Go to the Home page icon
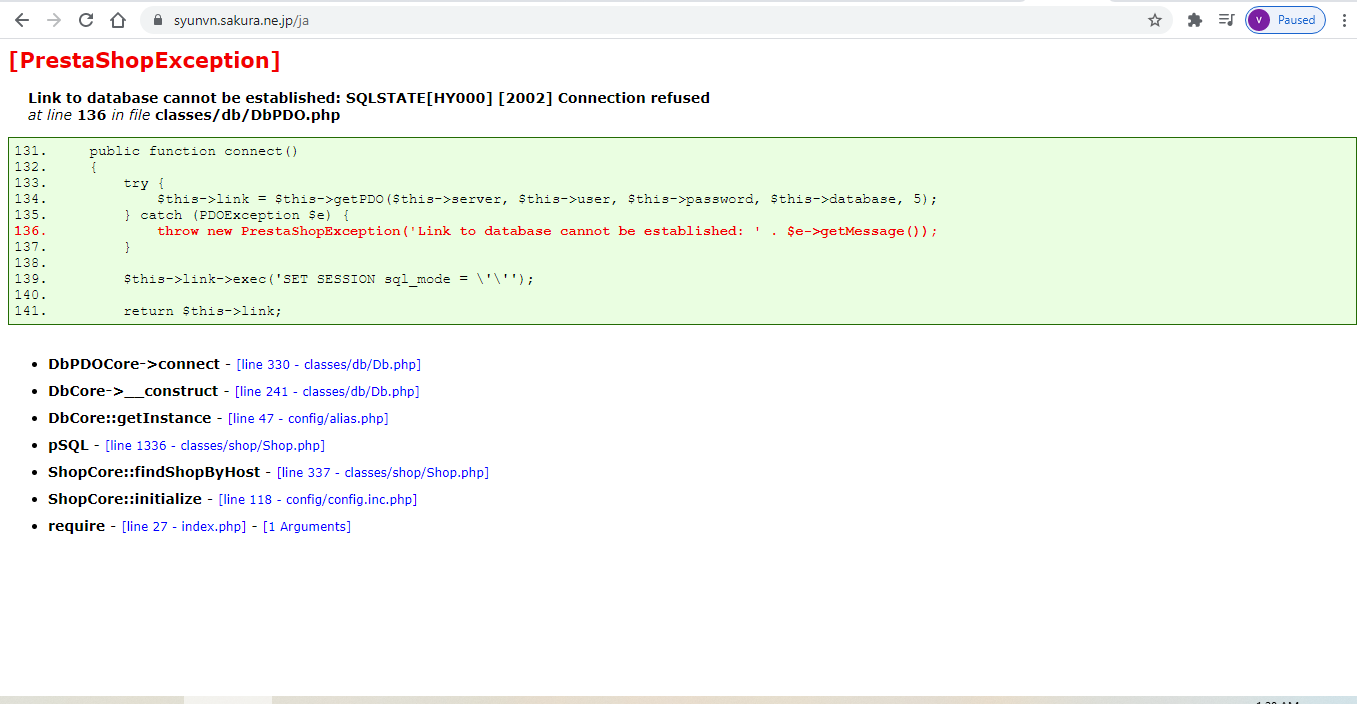The height and width of the screenshot is (704, 1357). tap(118, 20)
